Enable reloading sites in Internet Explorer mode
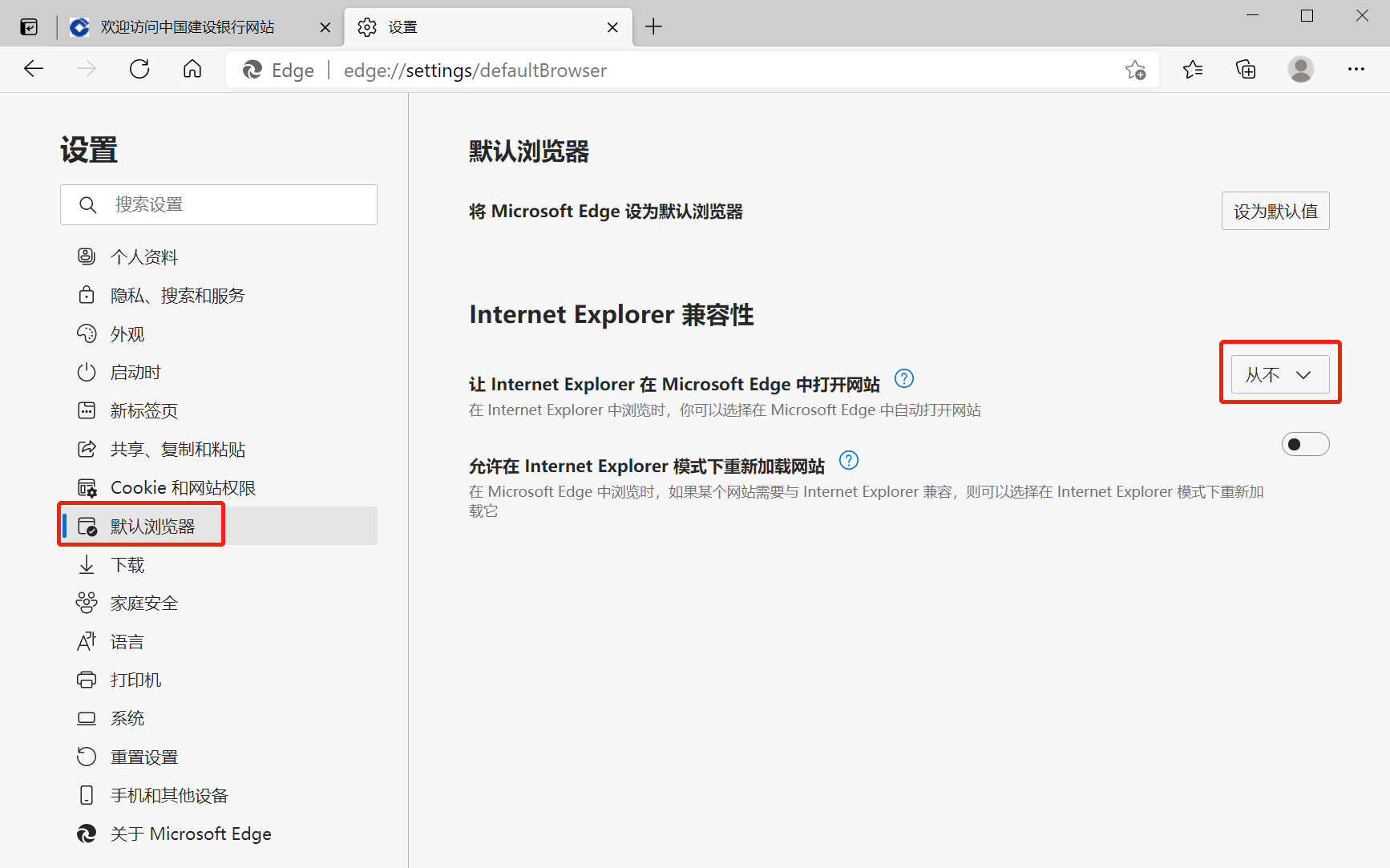 click(x=1305, y=443)
